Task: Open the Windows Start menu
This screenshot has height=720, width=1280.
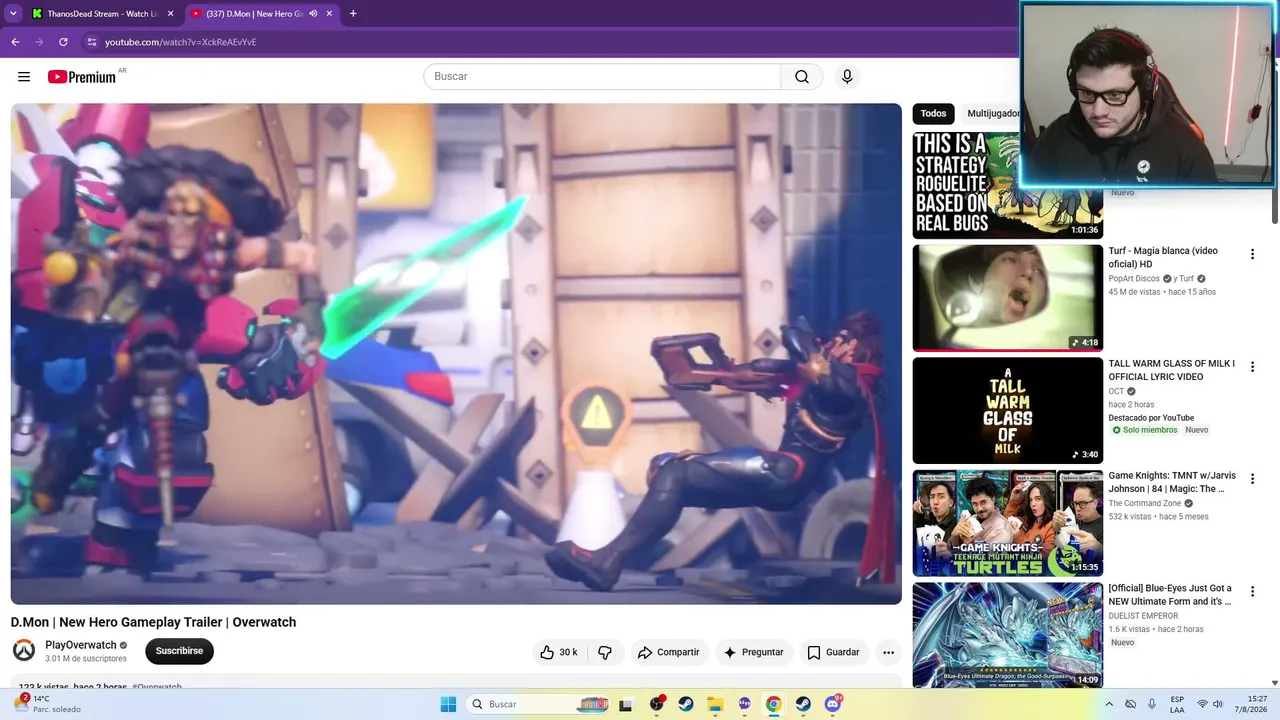Action: point(447,704)
